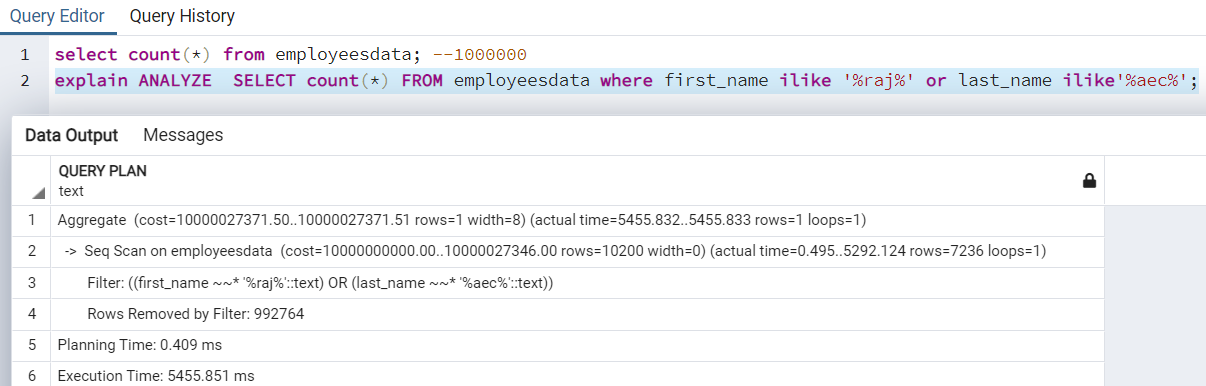
Task: Click the --1000000 comment on line 1
Action: [479, 54]
